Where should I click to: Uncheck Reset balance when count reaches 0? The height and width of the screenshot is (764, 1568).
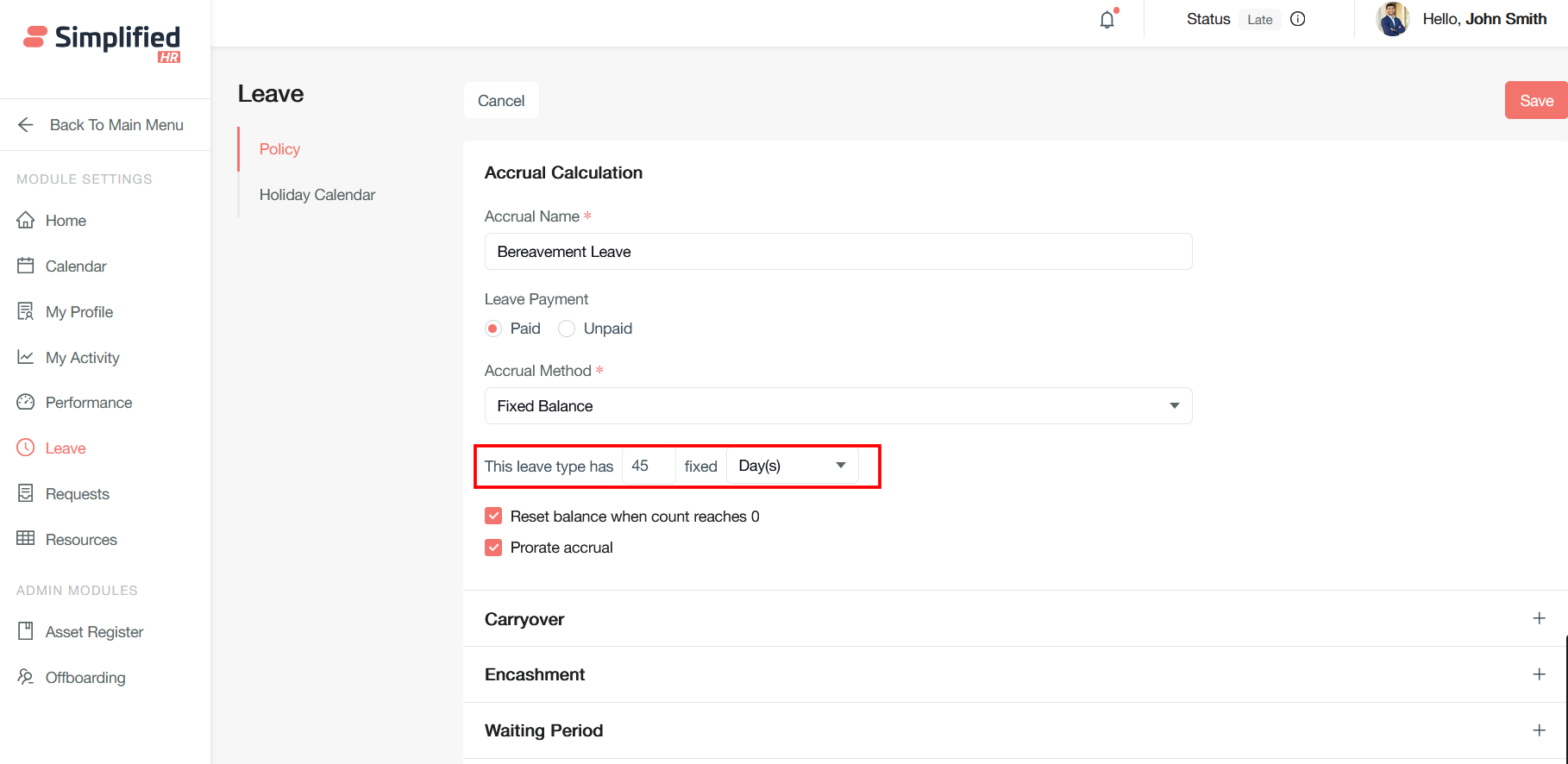493,516
